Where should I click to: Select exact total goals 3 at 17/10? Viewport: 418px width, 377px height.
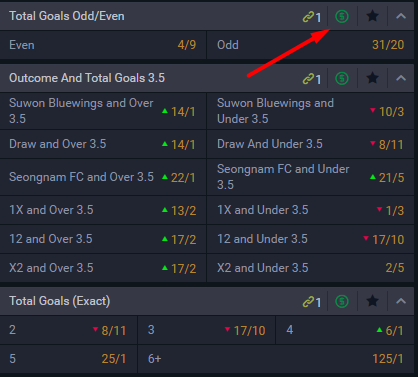point(206,330)
